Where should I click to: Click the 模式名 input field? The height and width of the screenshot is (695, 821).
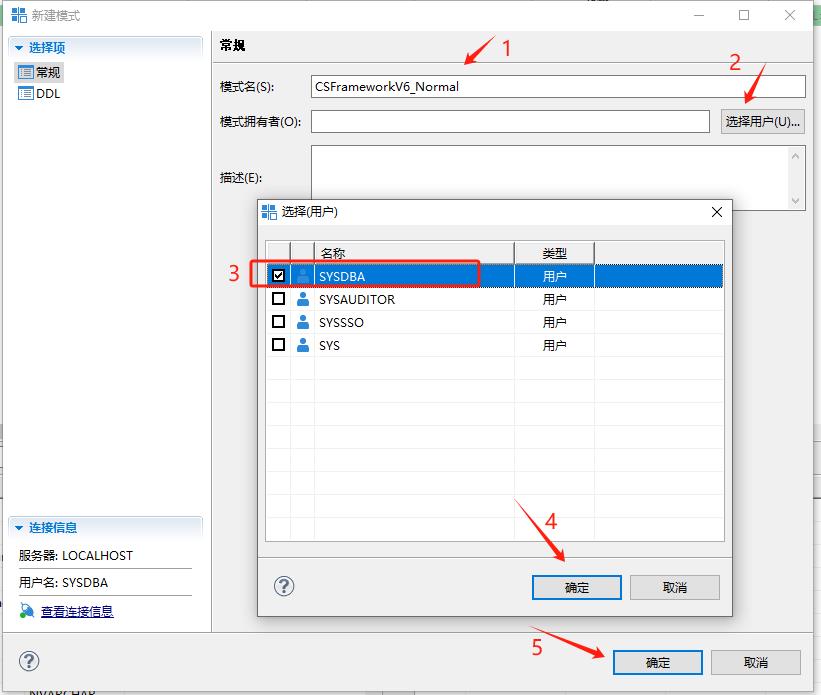point(557,87)
